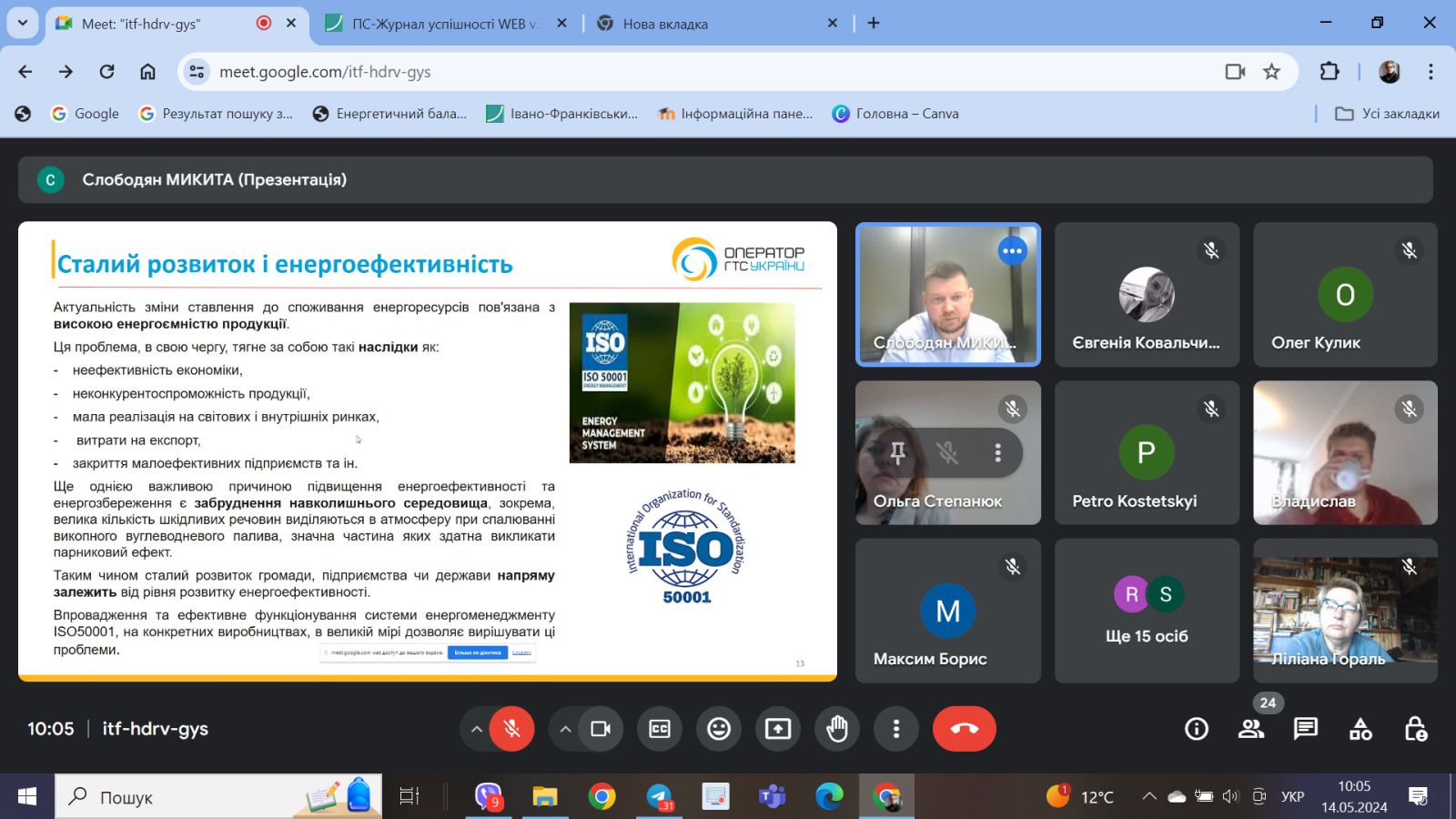Open the emoji reactions panel
Image resolution: width=1456 pixels, height=819 pixels.
click(x=719, y=729)
